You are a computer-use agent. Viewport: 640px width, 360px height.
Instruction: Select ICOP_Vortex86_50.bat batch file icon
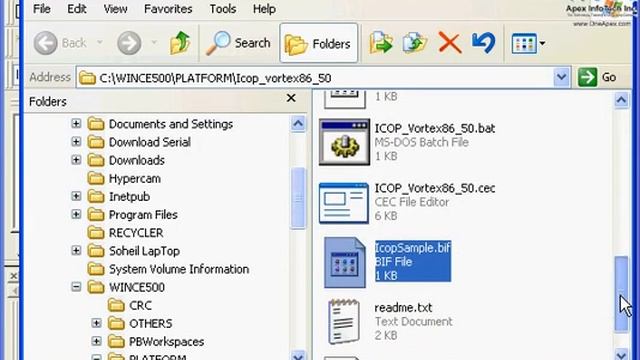344,142
